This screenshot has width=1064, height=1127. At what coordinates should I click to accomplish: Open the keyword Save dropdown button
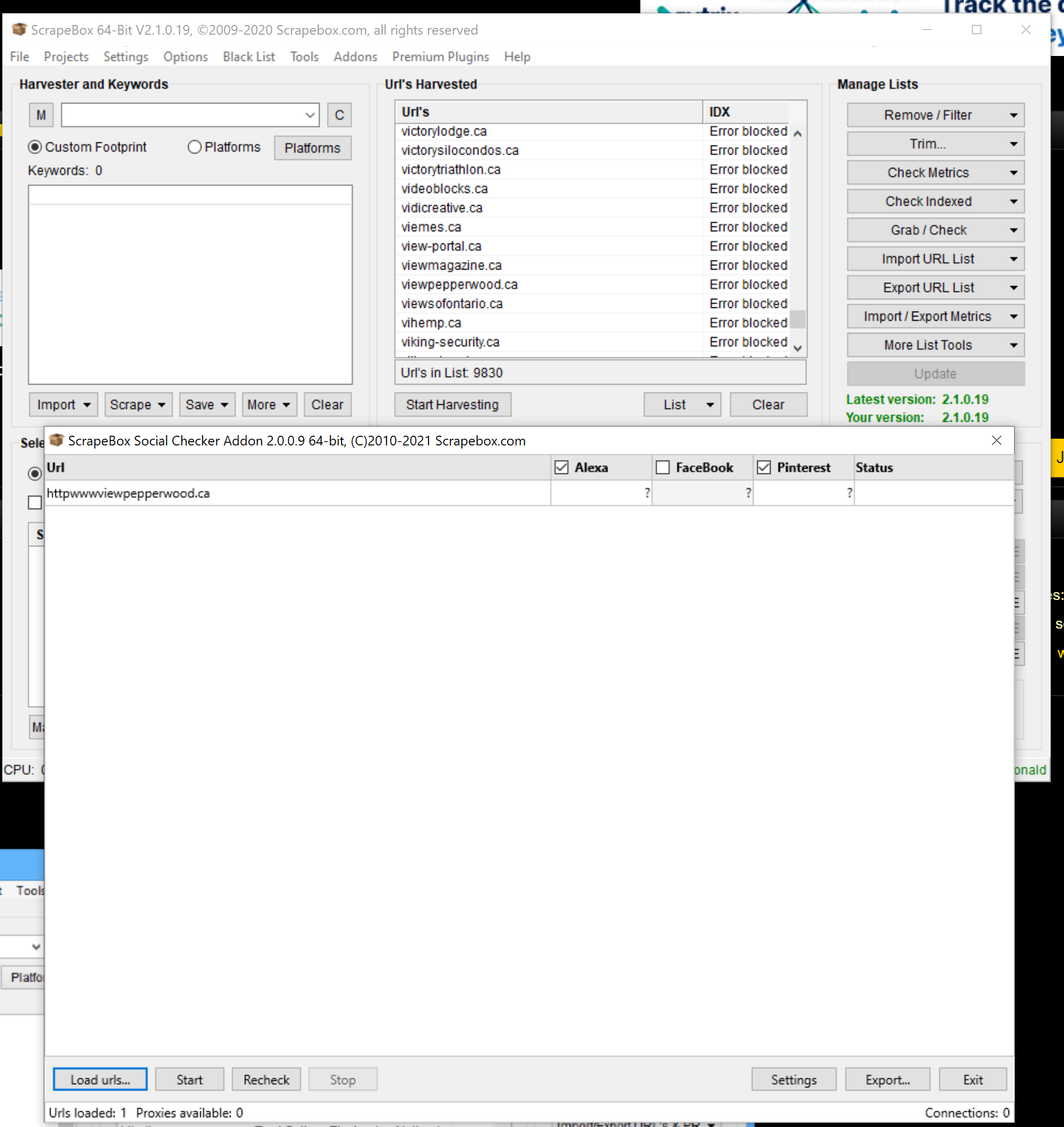(207, 405)
